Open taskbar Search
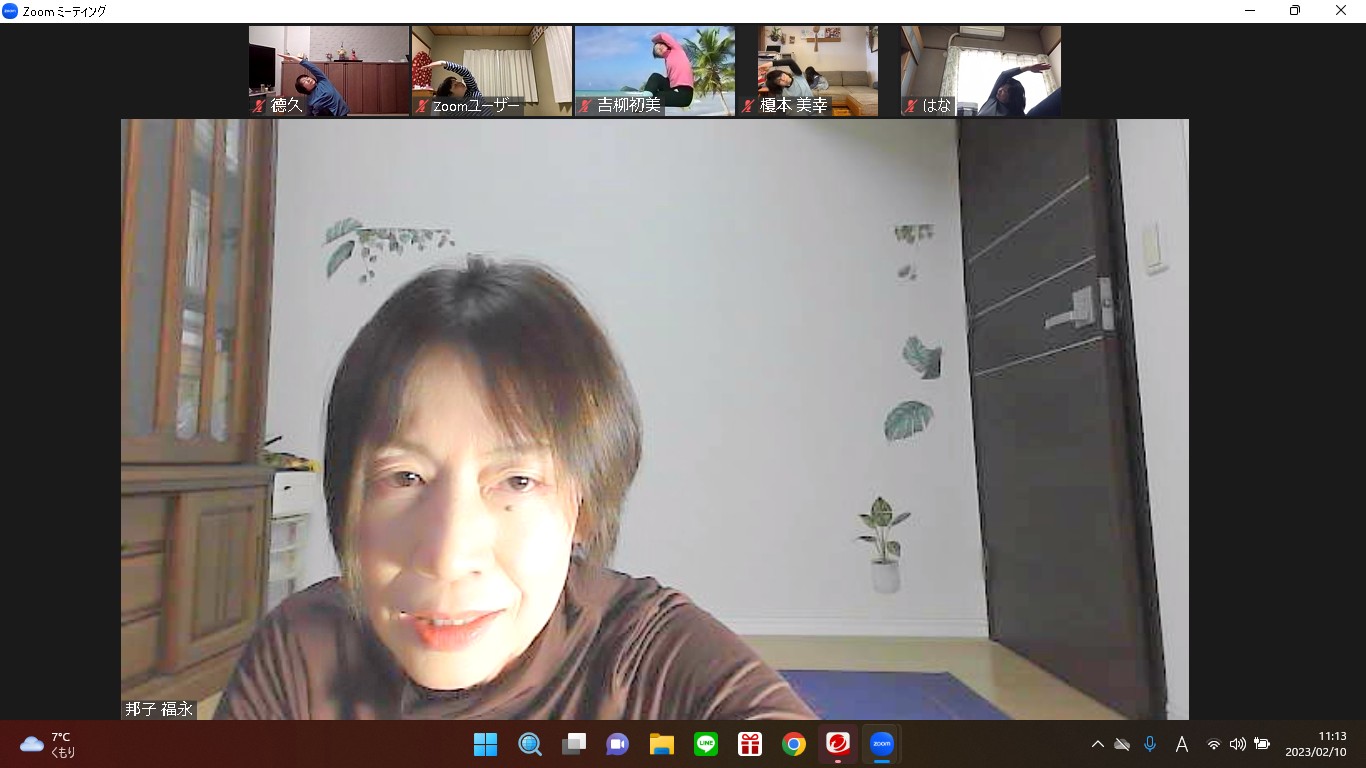1366x768 pixels. (x=530, y=744)
